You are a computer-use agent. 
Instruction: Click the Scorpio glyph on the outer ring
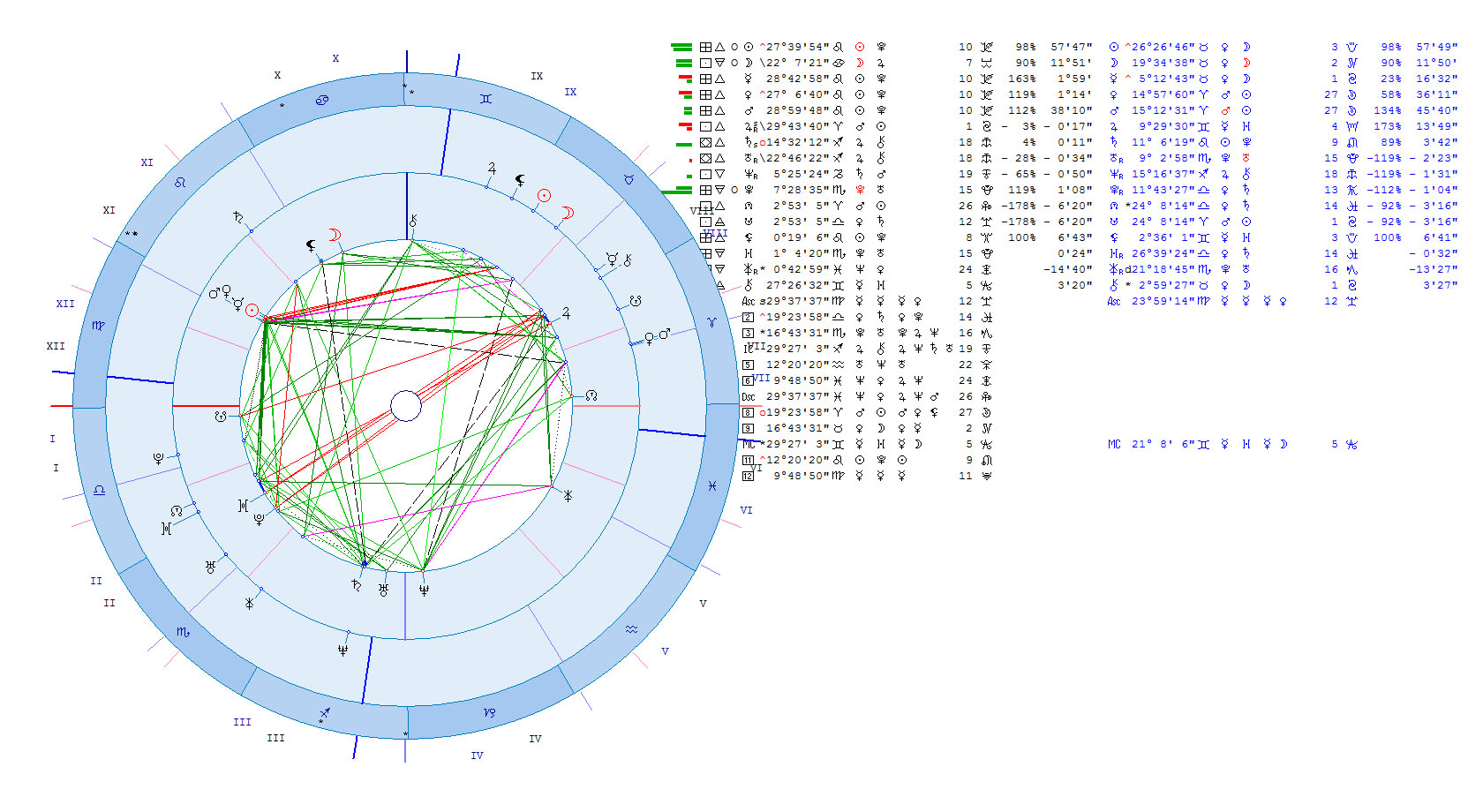point(183,632)
